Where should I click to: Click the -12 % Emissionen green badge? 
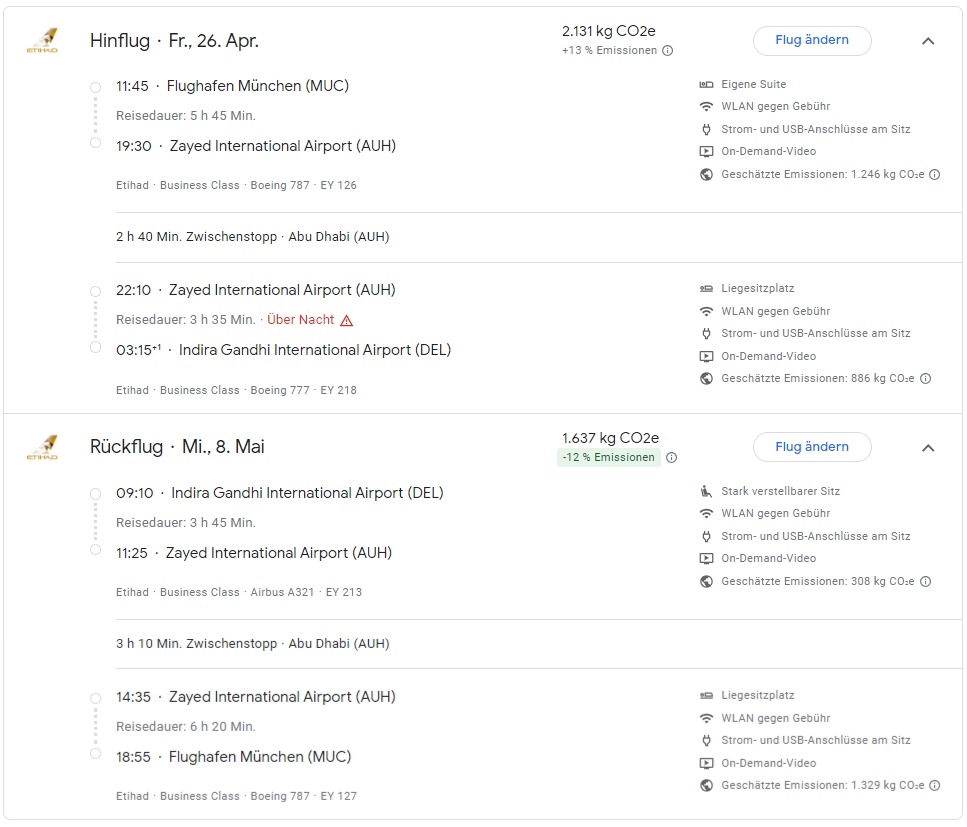608,458
